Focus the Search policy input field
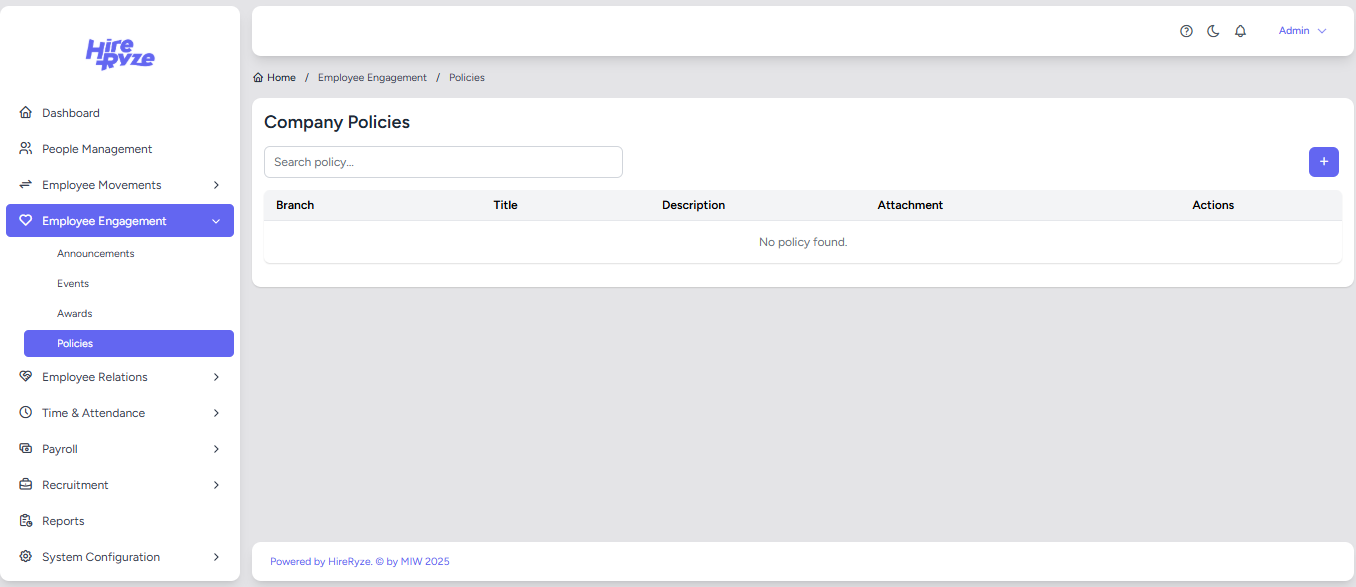Screen dimensions: 1356x587 point(443,162)
